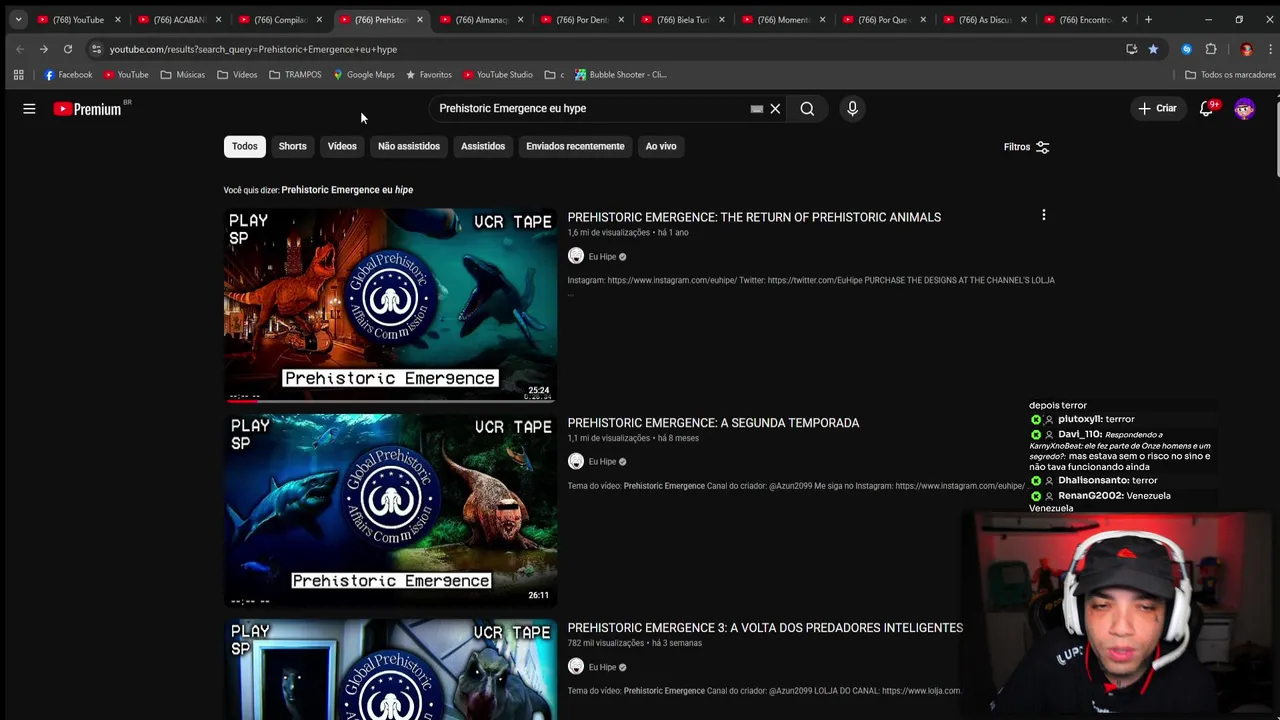This screenshot has height=720, width=1280.
Task: Open the TRAMPOS bookmark folder
Action: pyautogui.click(x=295, y=75)
